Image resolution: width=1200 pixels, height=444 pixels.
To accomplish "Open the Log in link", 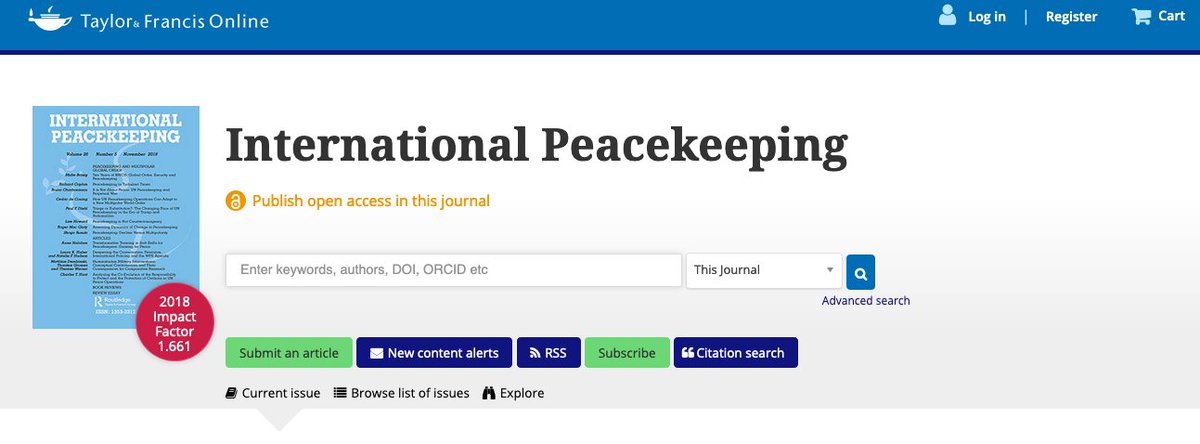I will [x=986, y=17].
